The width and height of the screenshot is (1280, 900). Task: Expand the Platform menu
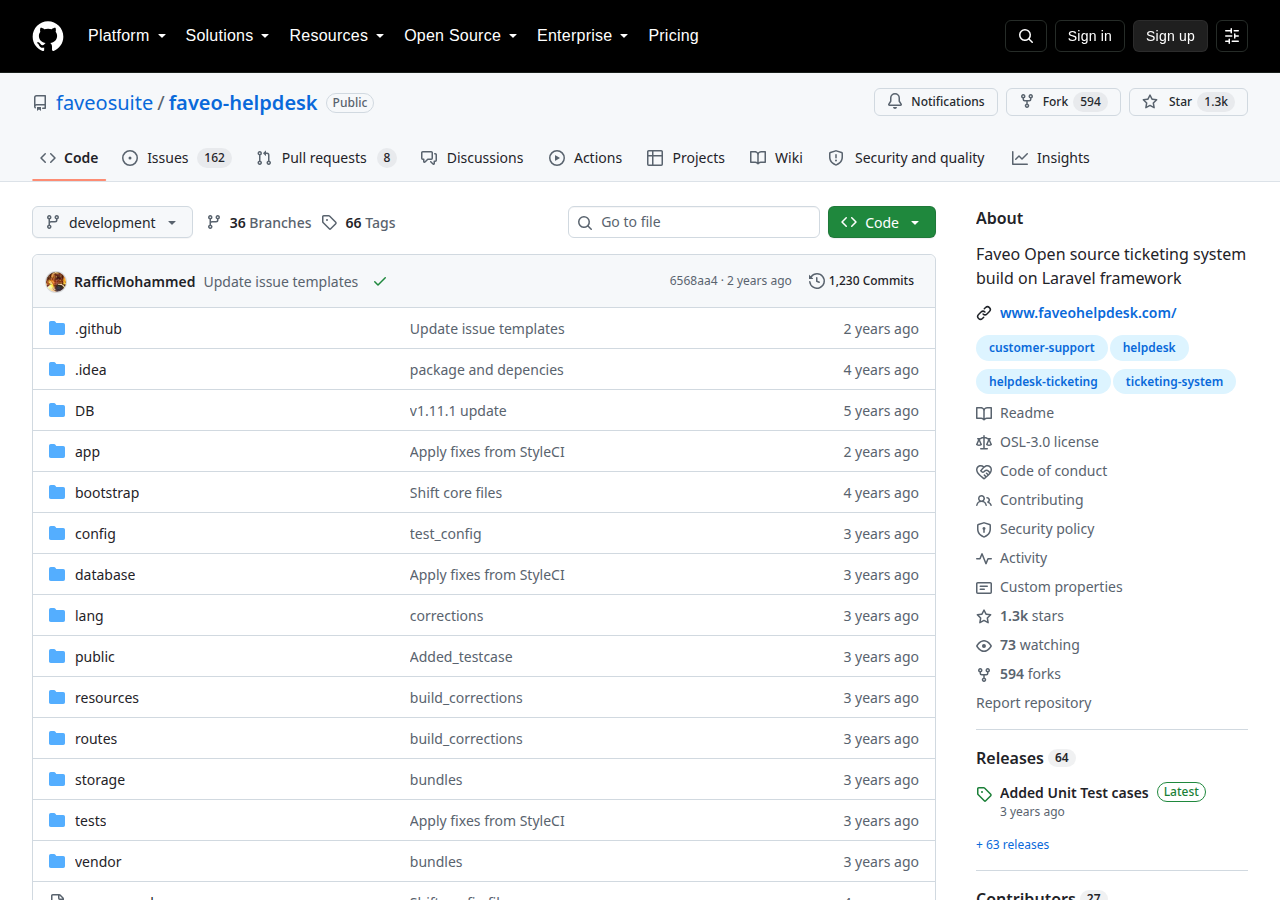(x=127, y=36)
